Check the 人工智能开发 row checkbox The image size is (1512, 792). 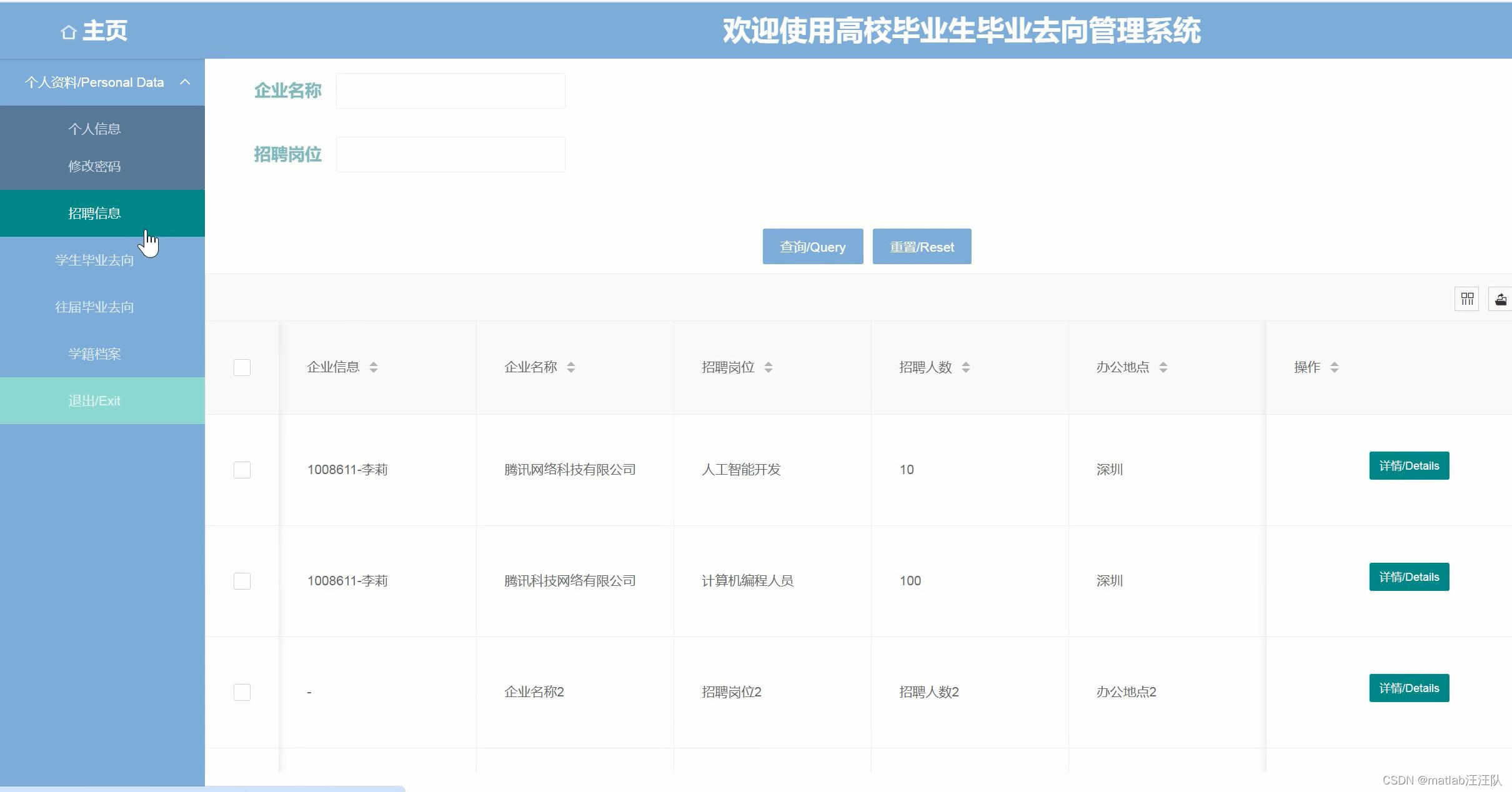(242, 470)
